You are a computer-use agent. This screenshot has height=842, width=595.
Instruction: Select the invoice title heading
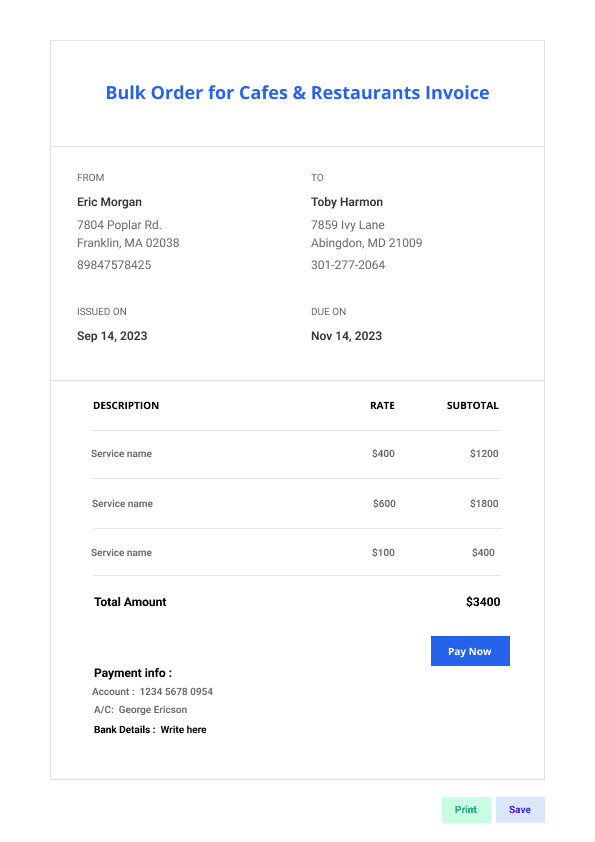tap(298, 92)
